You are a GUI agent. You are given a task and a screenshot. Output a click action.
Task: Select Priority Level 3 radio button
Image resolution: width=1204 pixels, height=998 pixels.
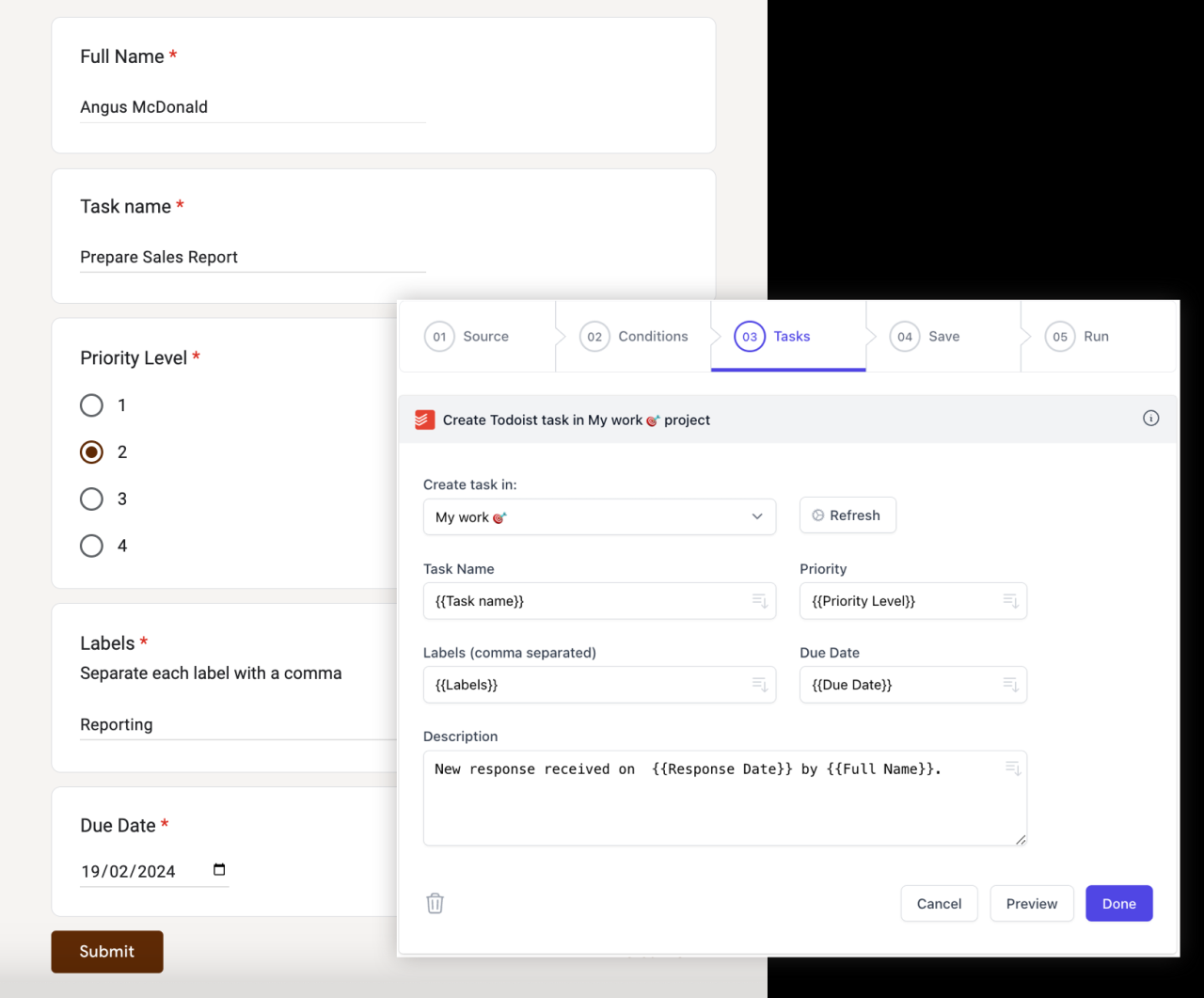pos(91,499)
